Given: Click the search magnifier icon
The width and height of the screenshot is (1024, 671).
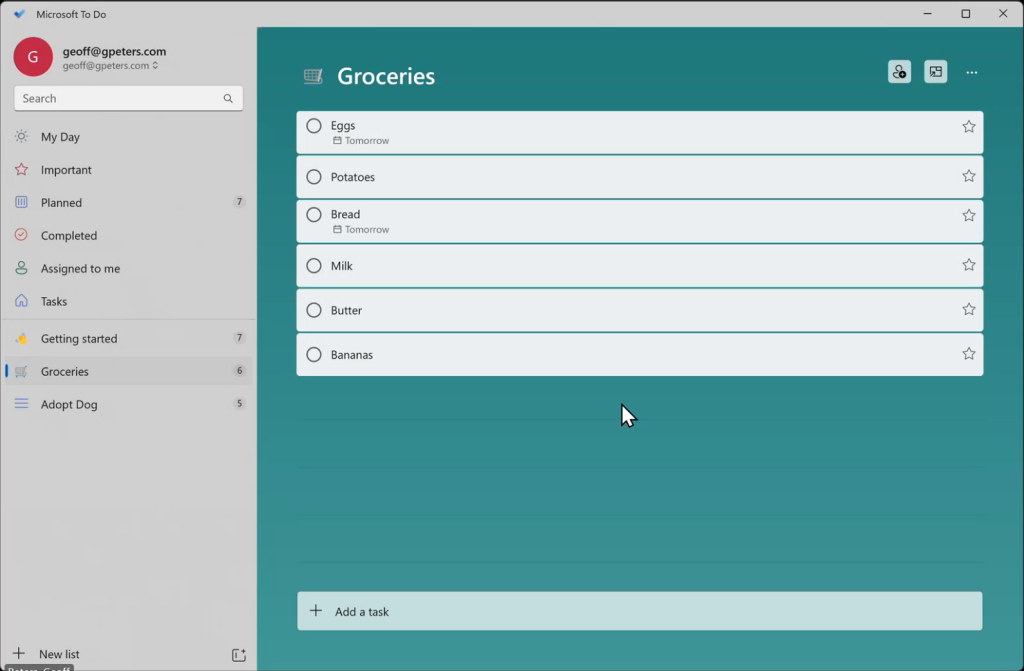Looking at the screenshot, I should pos(228,99).
